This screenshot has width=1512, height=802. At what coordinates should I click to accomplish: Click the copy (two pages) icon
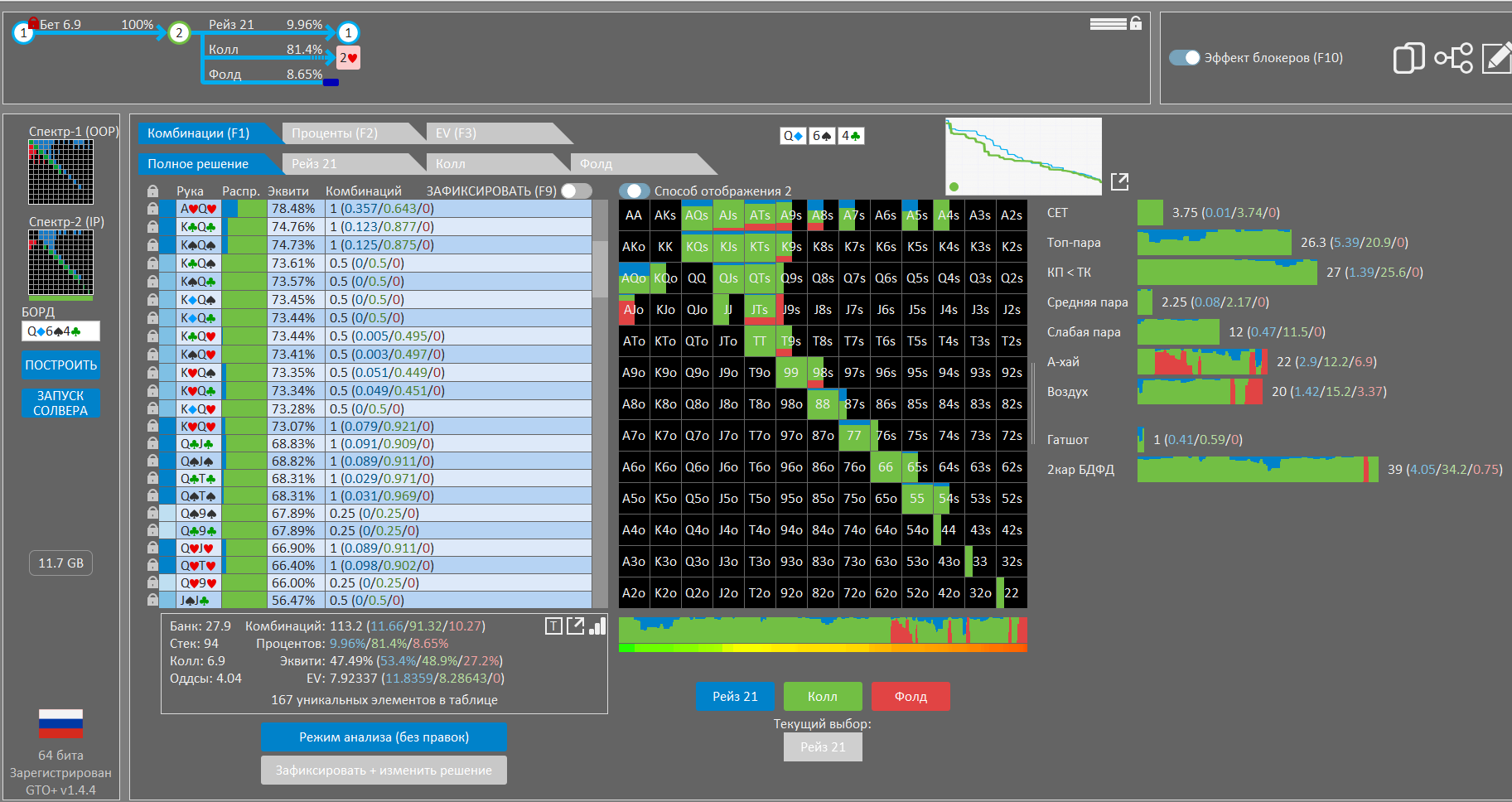click(x=1408, y=58)
